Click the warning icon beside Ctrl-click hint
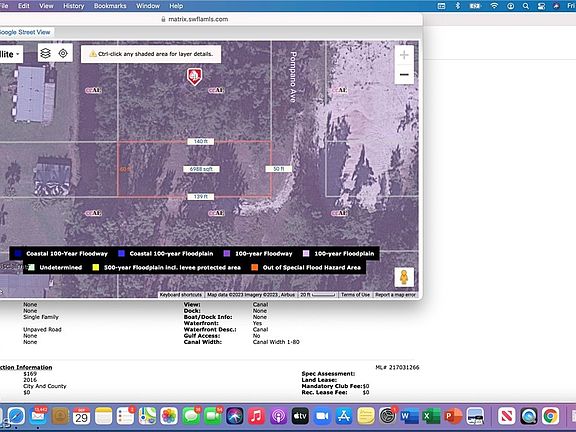Image resolution: width=576 pixels, height=432 pixels. 93,54
